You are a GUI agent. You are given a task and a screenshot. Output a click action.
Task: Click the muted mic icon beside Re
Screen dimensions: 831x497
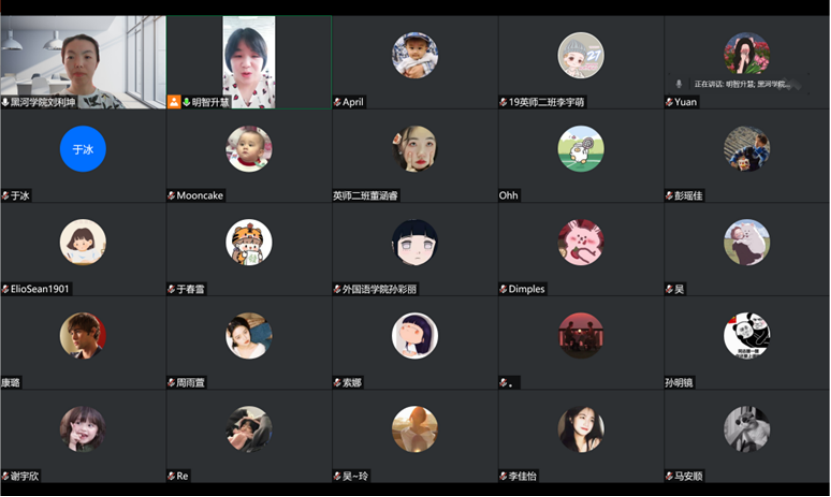click(x=171, y=476)
